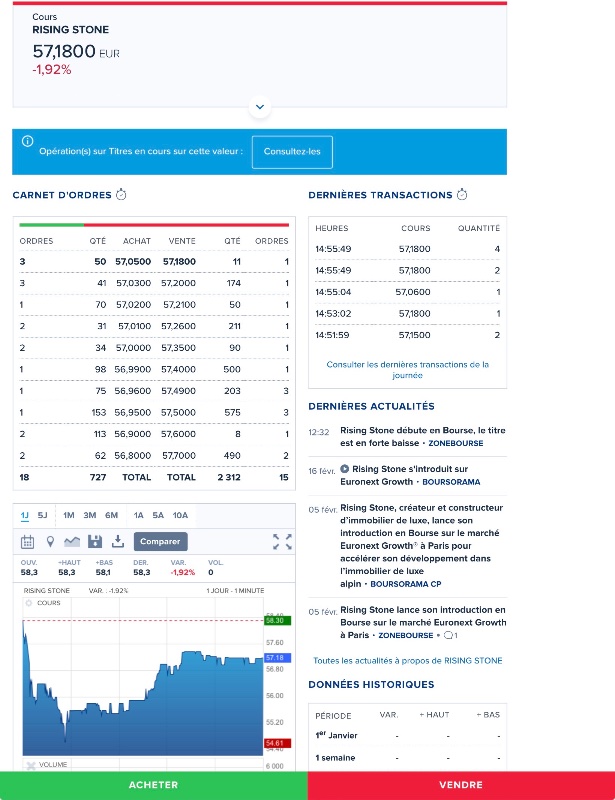Image resolution: width=615 pixels, height=800 pixels.
Task: Expand the chart to fullscreen
Action: coord(282,541)
